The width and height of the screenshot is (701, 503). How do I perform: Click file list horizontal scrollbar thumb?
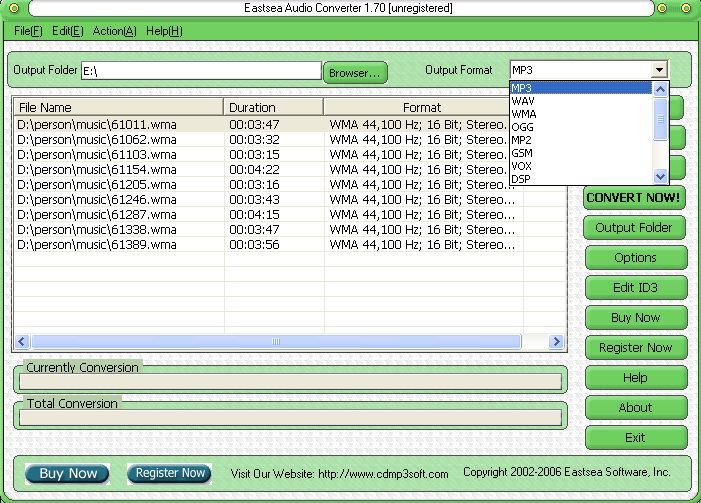276,342
